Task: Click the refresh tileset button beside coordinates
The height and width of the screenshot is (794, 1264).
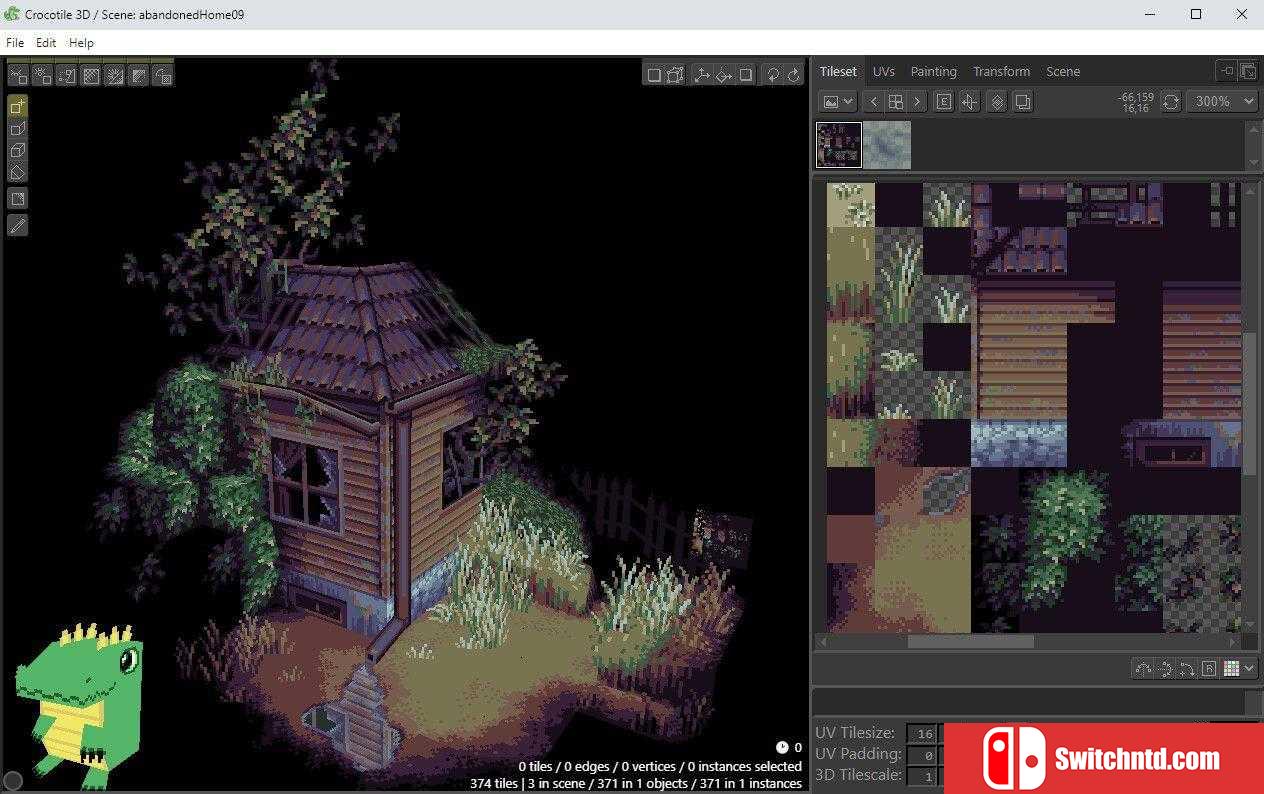Action: (1171, 101)
